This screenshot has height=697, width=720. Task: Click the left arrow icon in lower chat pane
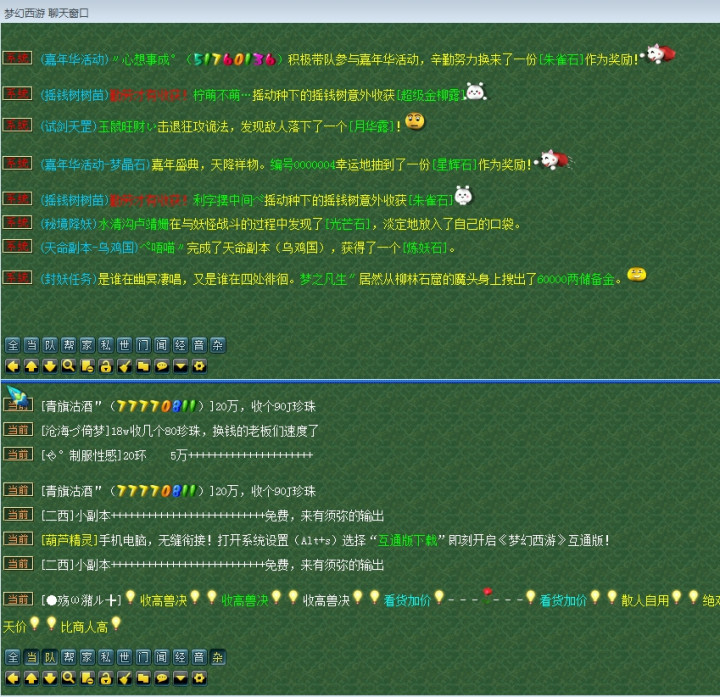(12, 678)
